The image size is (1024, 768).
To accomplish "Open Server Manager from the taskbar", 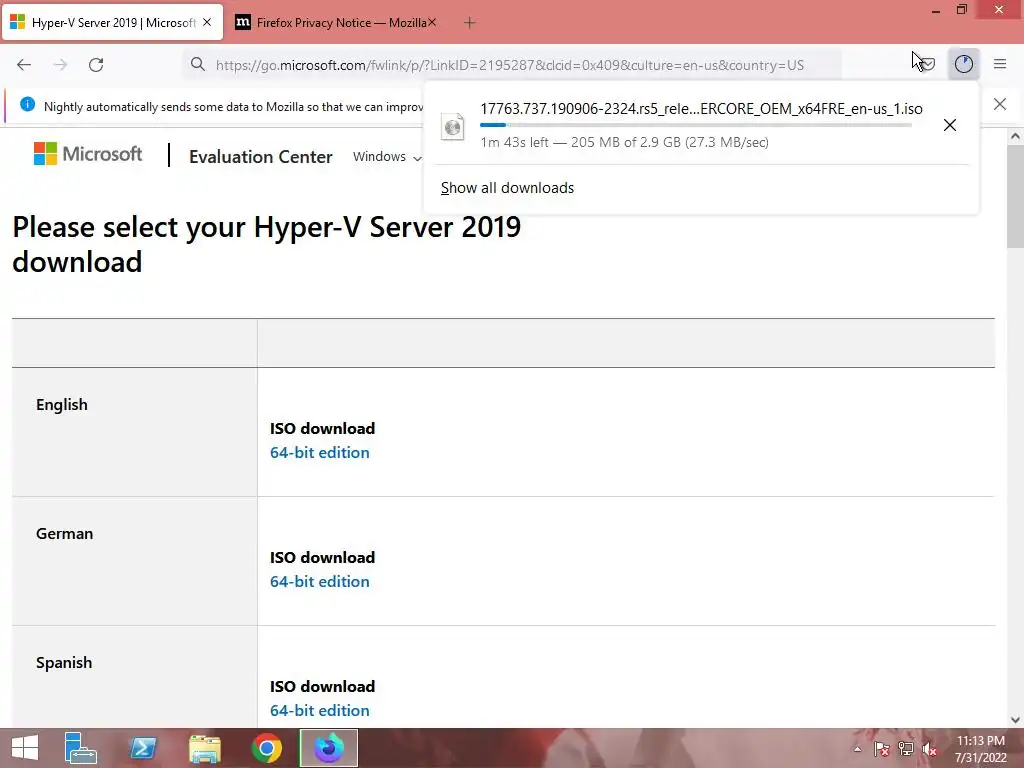I will tap(80, 748).
